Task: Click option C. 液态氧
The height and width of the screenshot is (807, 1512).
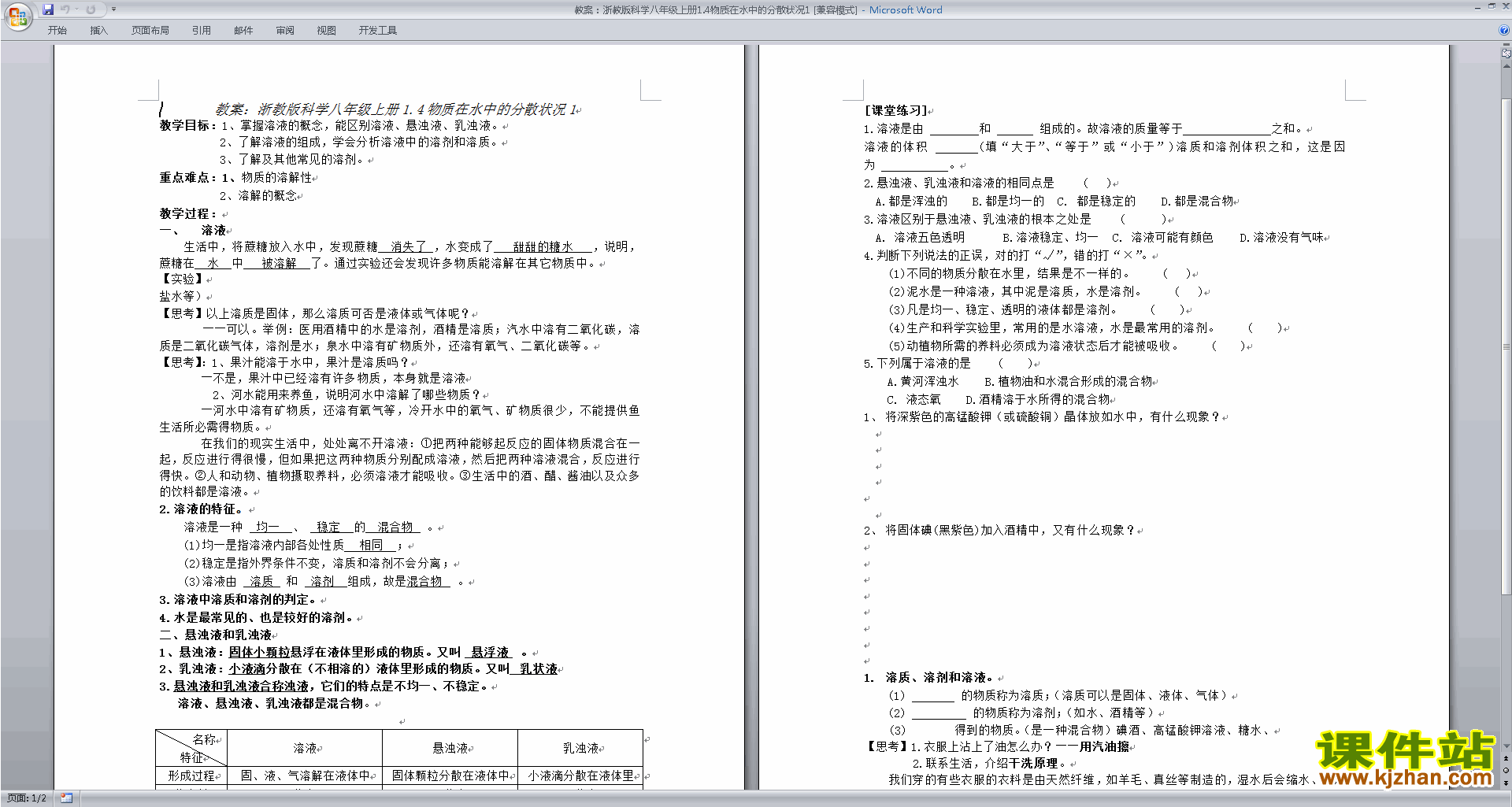Action: 913,400
